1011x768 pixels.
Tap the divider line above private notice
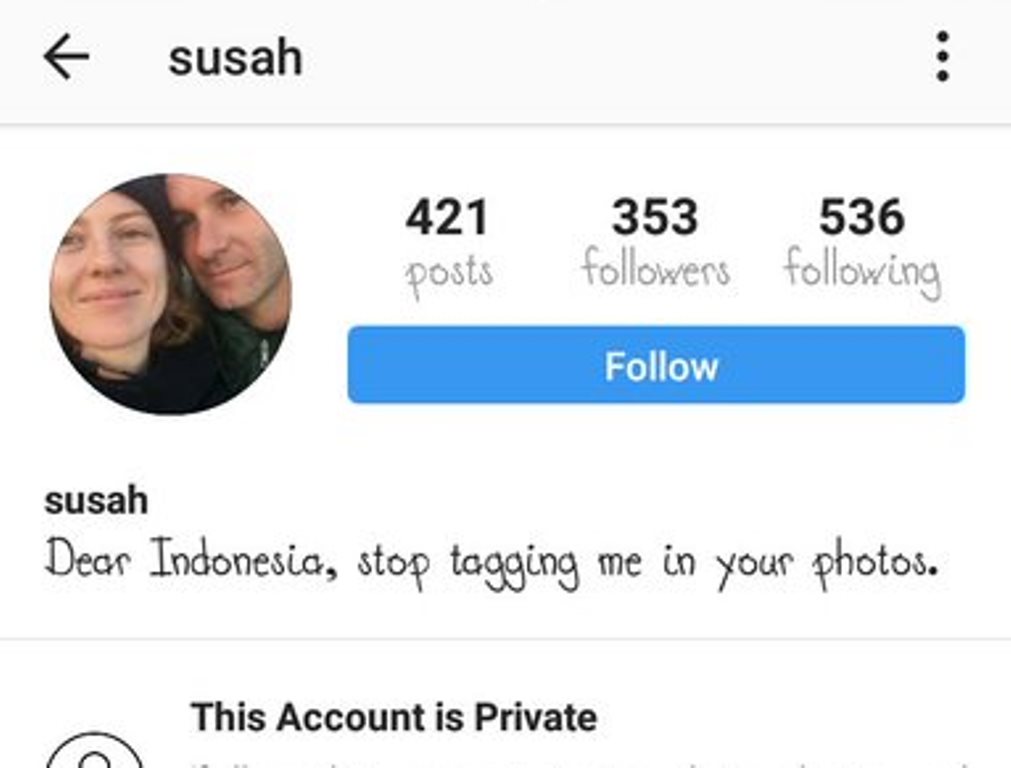(506, 639)
